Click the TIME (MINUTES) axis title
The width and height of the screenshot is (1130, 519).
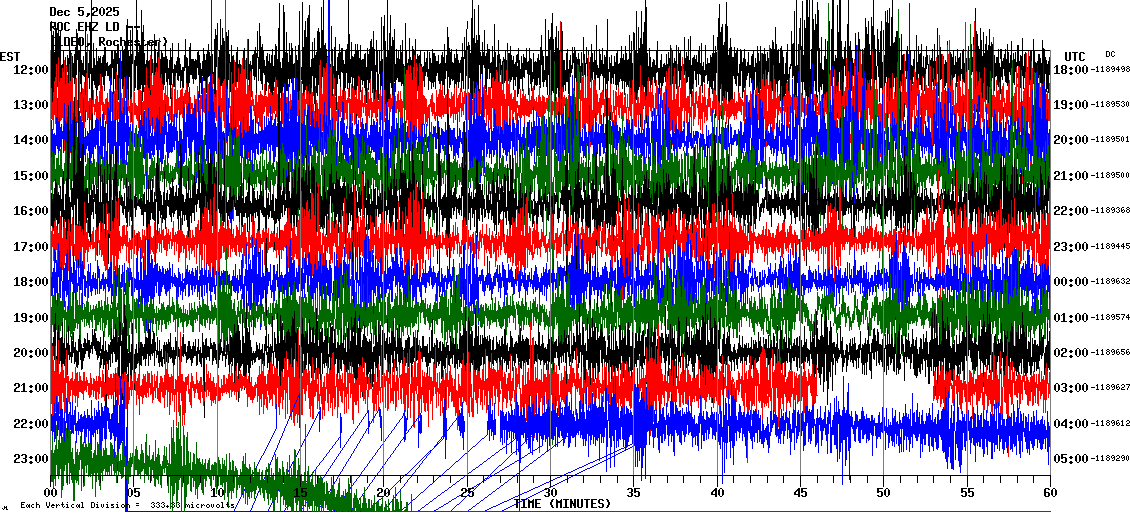[563, 503]
